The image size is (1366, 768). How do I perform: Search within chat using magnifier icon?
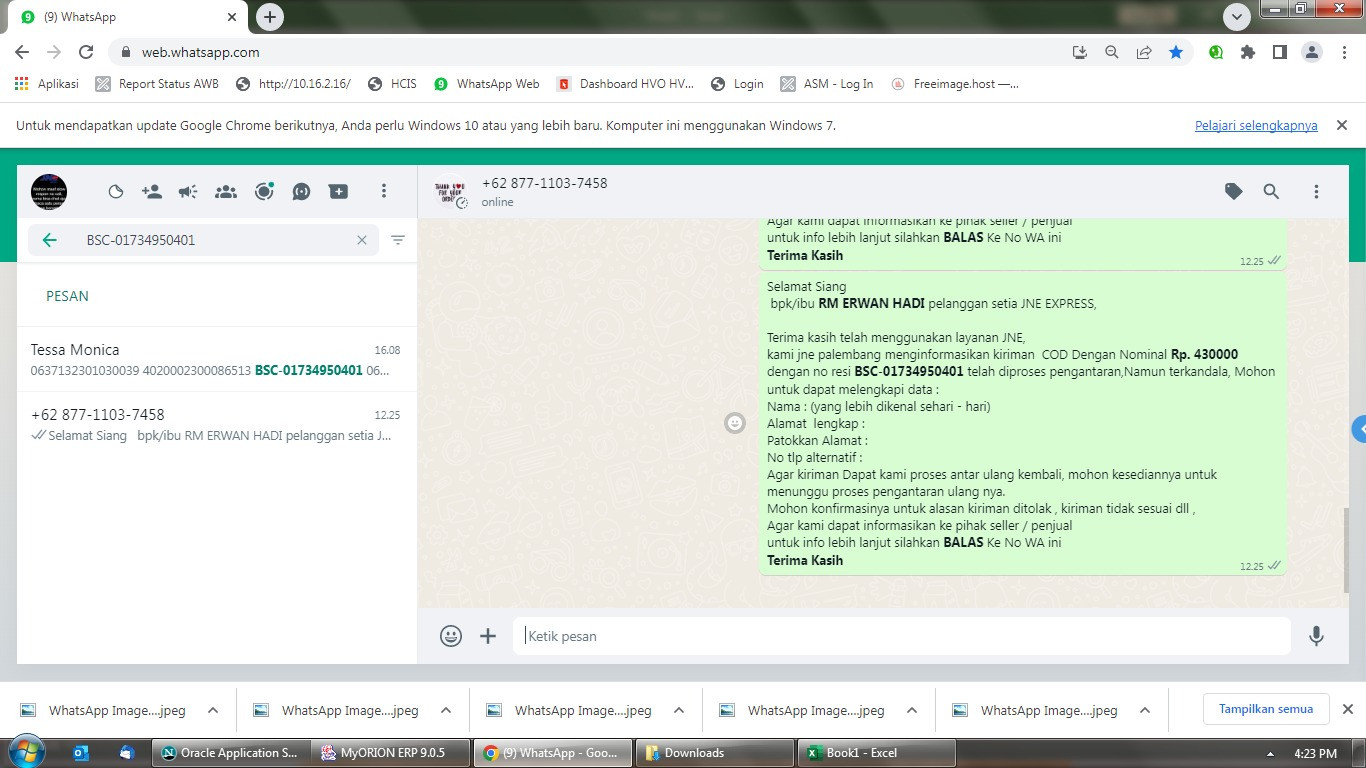[x=1271, y=191]
